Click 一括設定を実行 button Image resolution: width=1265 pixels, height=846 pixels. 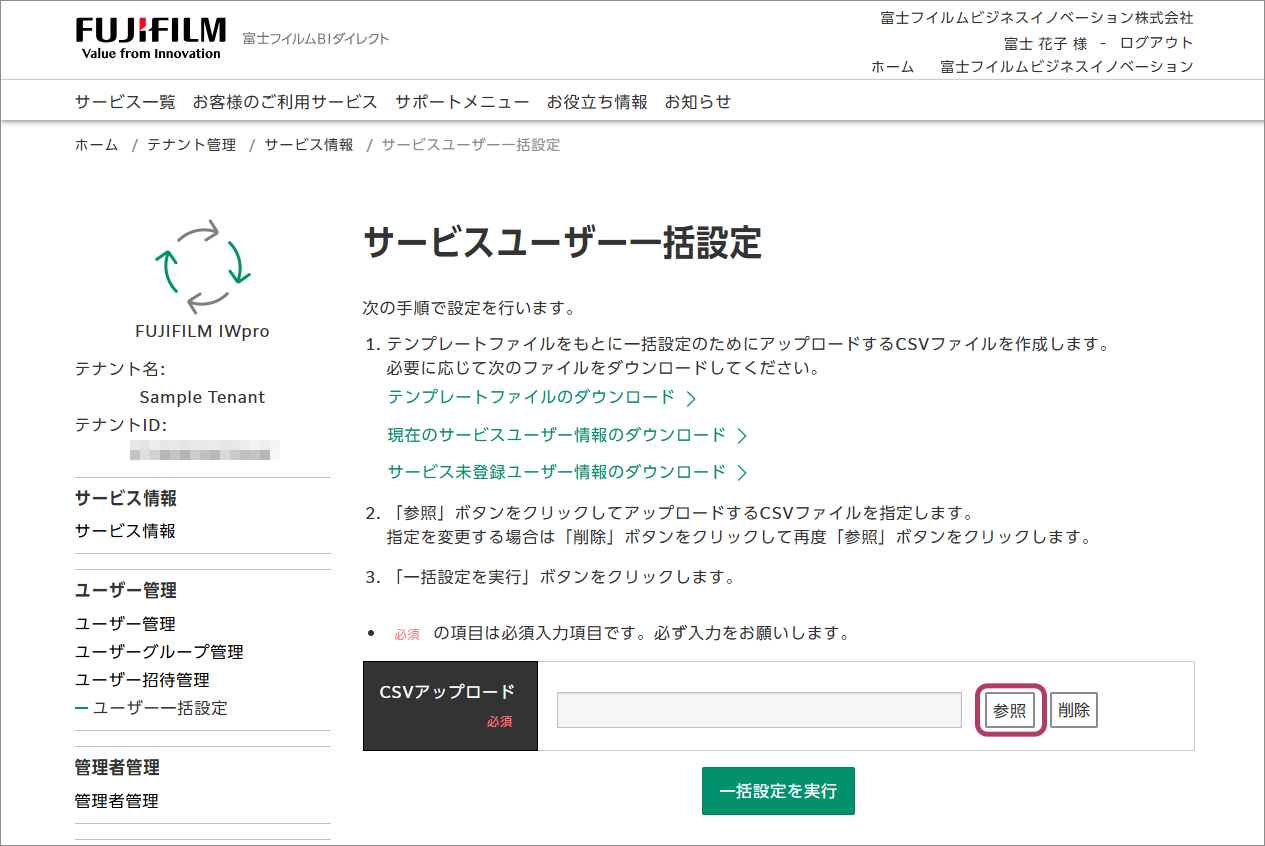click(778, 791)
